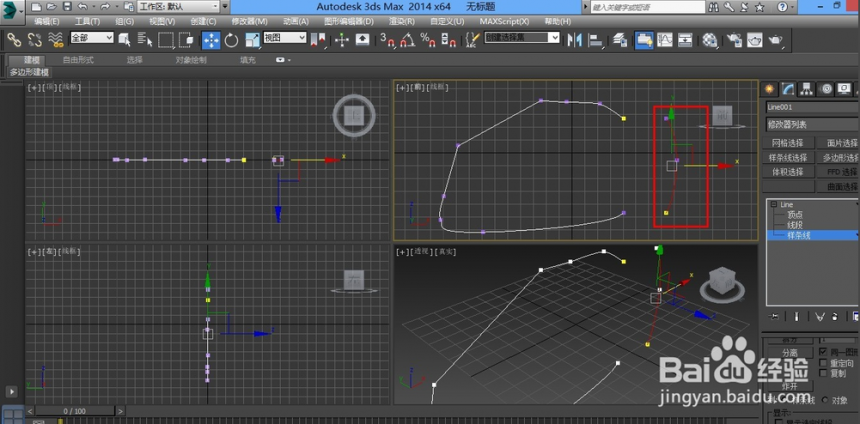
Task: Expand the 视图 reference coordinate dropdown
Action: pyautogui.click(x=285, y=38)
